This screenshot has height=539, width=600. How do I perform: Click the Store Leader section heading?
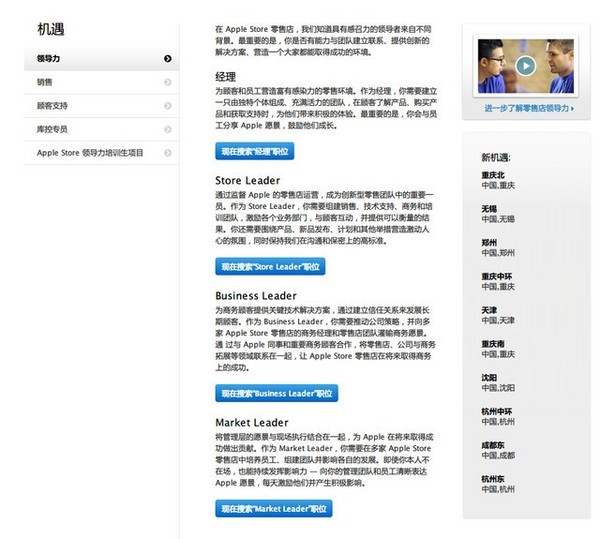248,181
